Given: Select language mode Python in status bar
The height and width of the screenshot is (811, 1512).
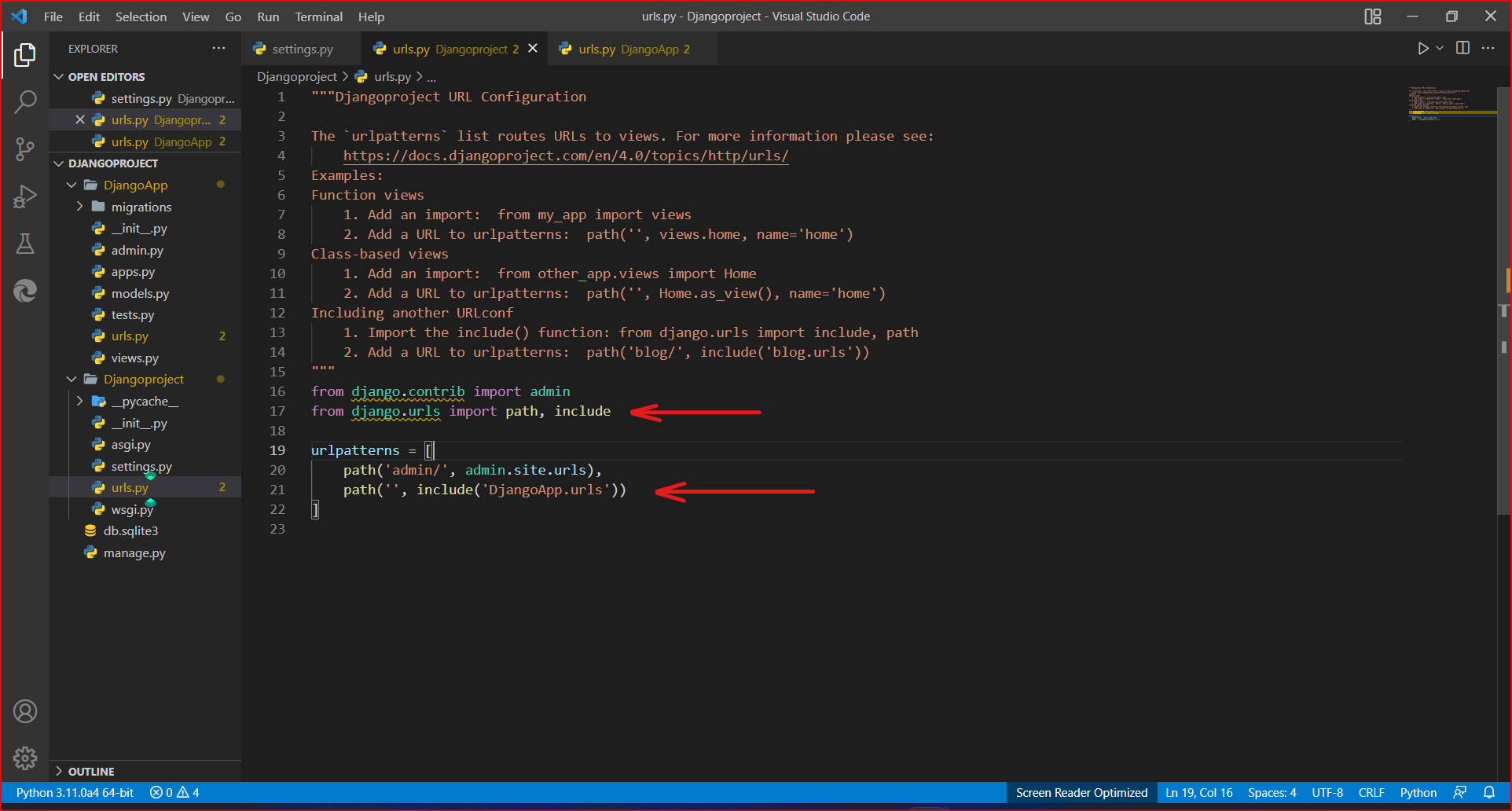Looking at the screenshot, I should tap(1418, 792).
